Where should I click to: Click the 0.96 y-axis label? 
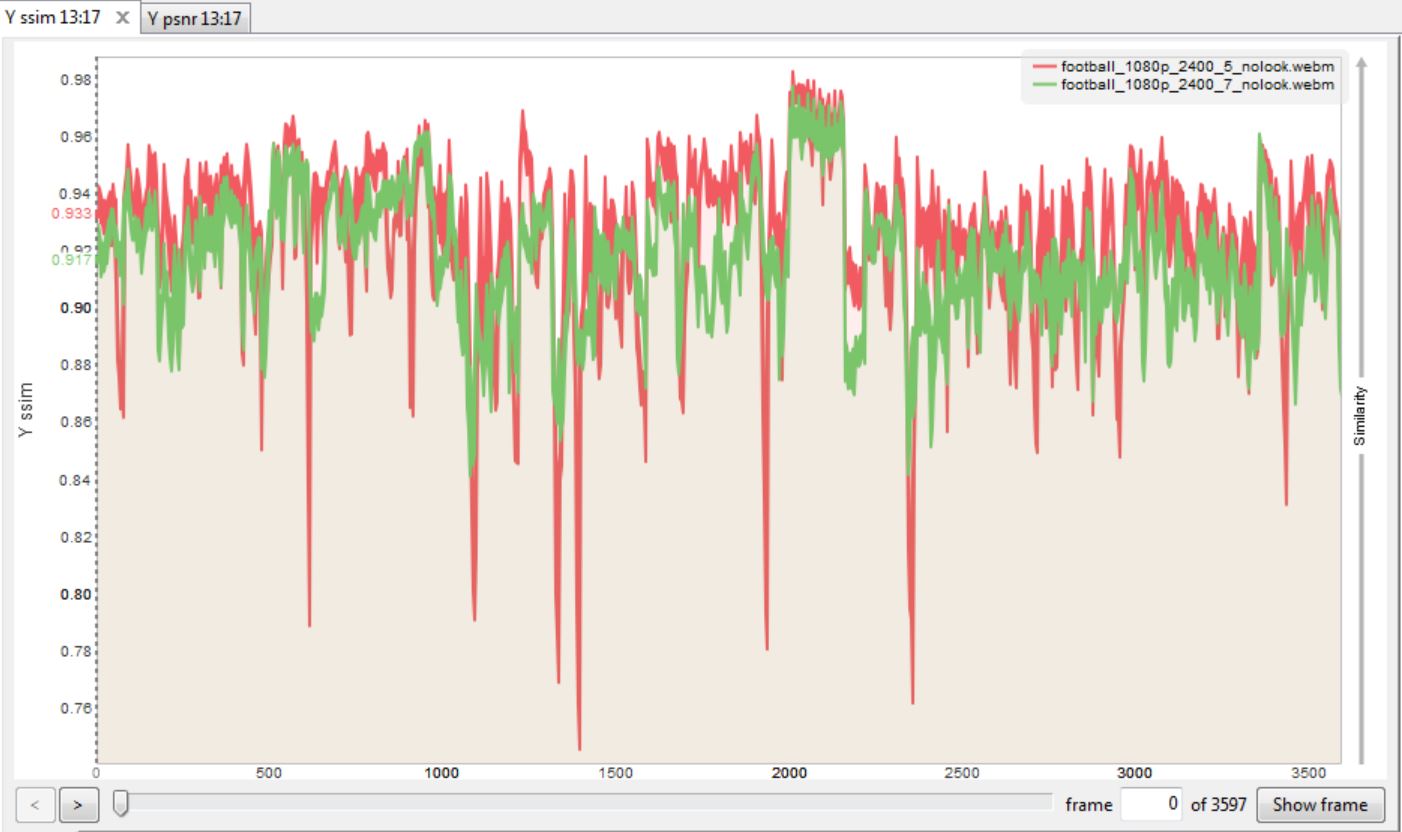tap(77, 137)
